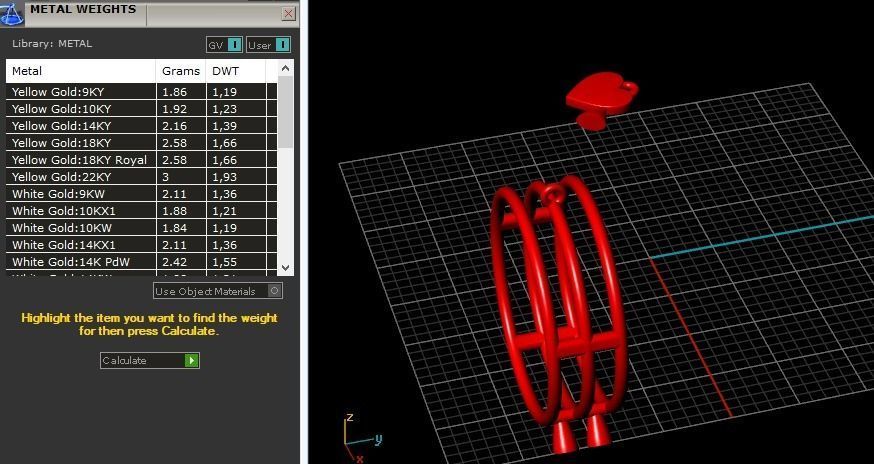The image size is (874, 464).
Task: Click the 1,39 DWT value for 14KY
Action: 225,126
